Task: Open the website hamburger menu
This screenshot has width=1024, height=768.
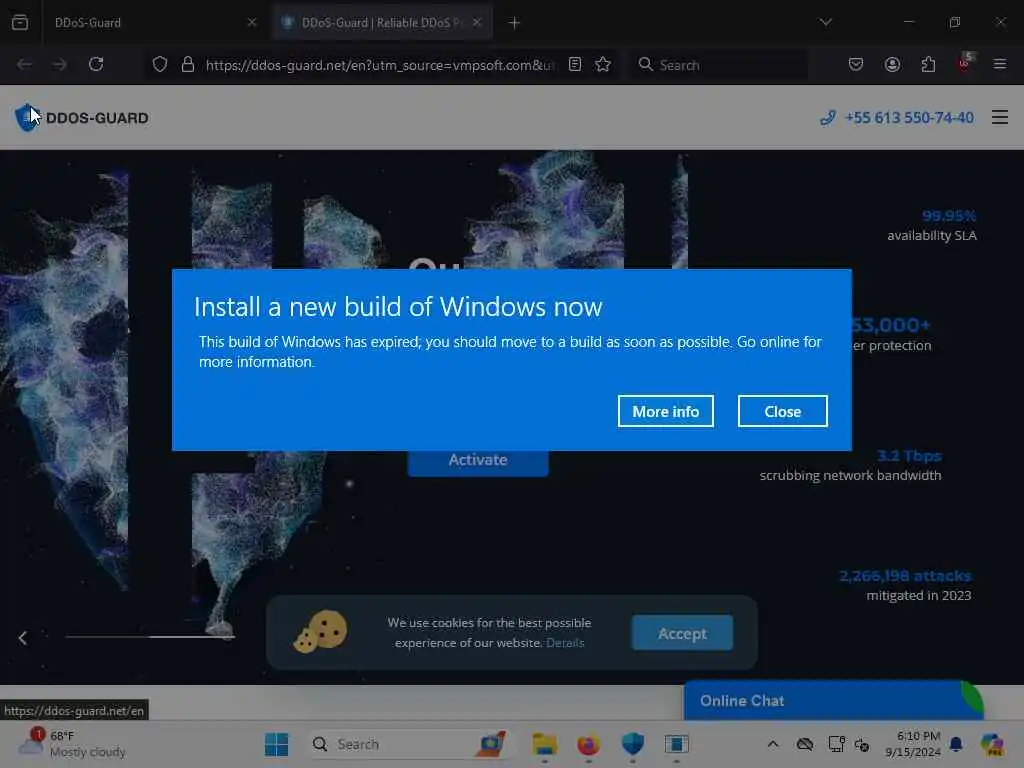Action: [x=1000, y=118]
